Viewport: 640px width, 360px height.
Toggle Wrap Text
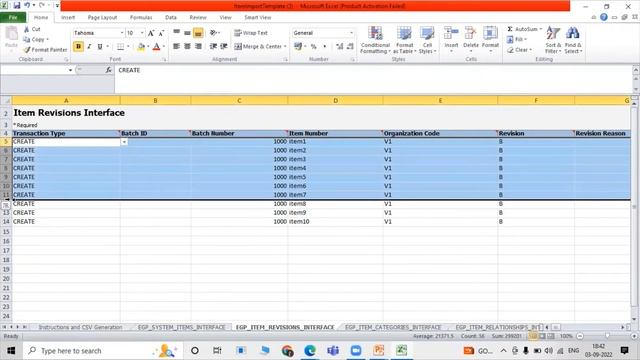pyautogui.click(x=251, y=33)
